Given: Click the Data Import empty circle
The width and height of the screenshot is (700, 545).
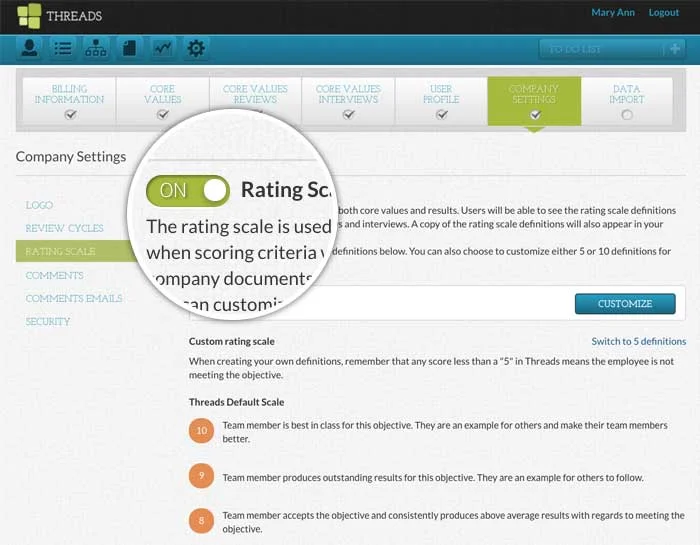Looking at the screenshot, I should pos(627,115).
